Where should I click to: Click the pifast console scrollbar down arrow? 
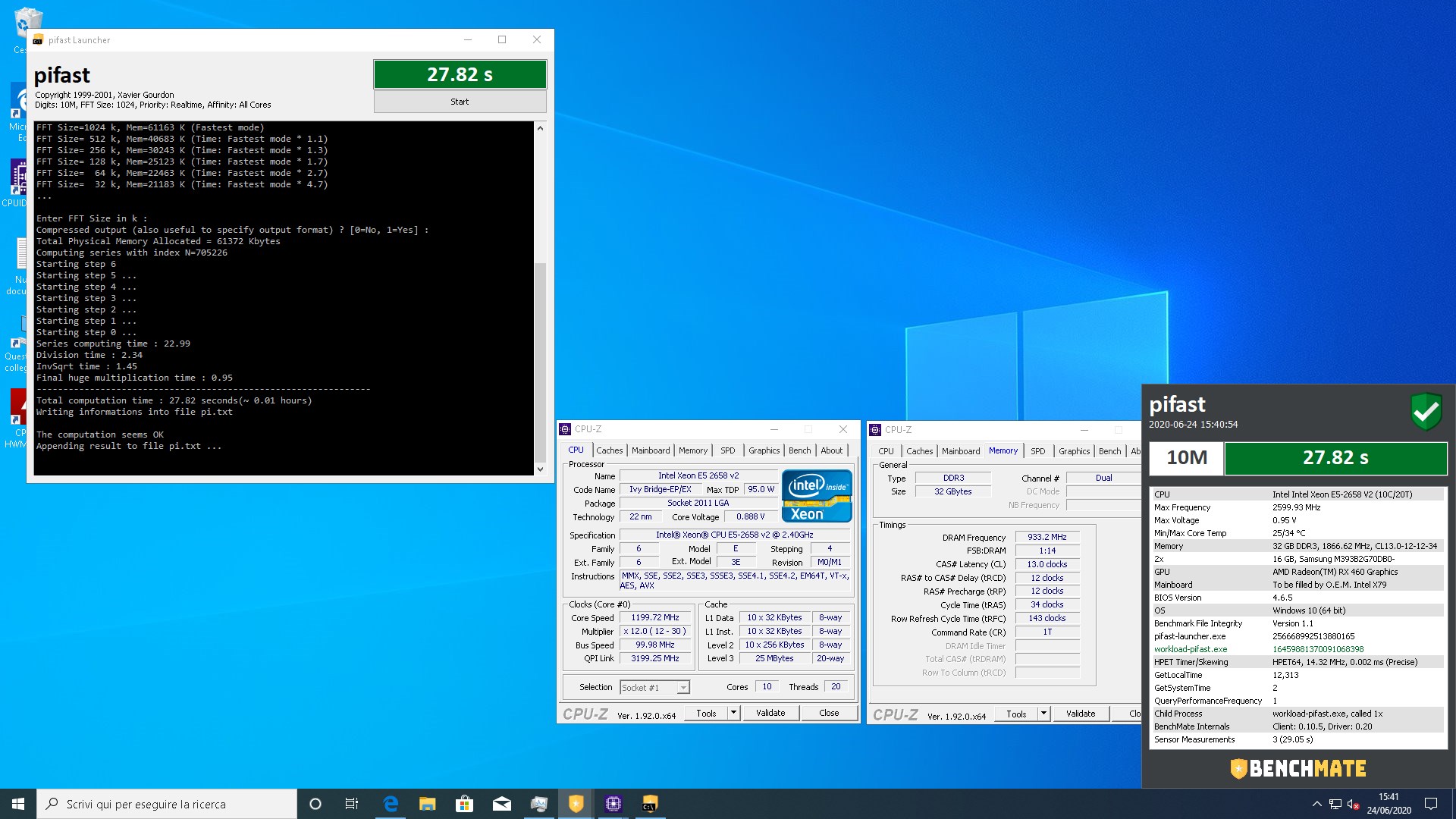pos(540,469)
